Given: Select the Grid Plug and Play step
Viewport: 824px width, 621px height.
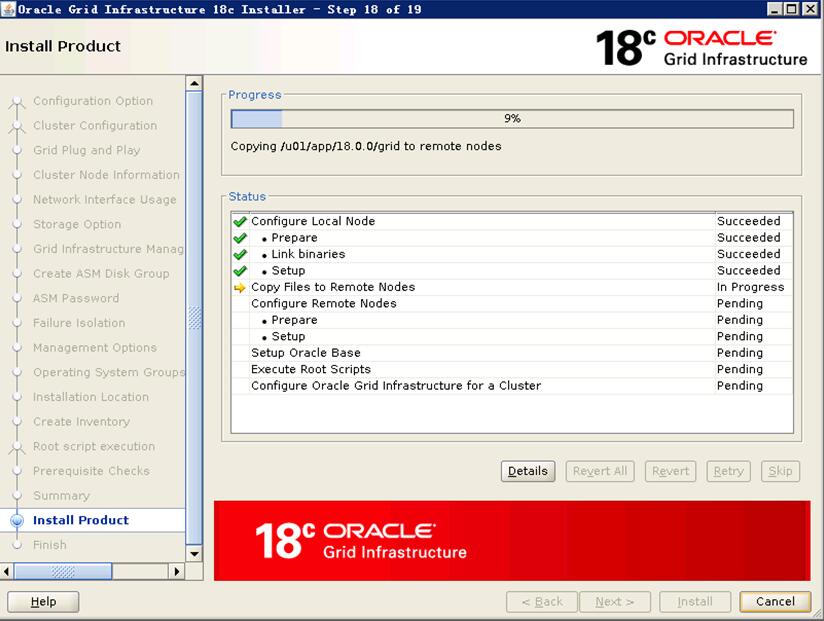Looking at the screenshot, I should (x=87, y=150).
